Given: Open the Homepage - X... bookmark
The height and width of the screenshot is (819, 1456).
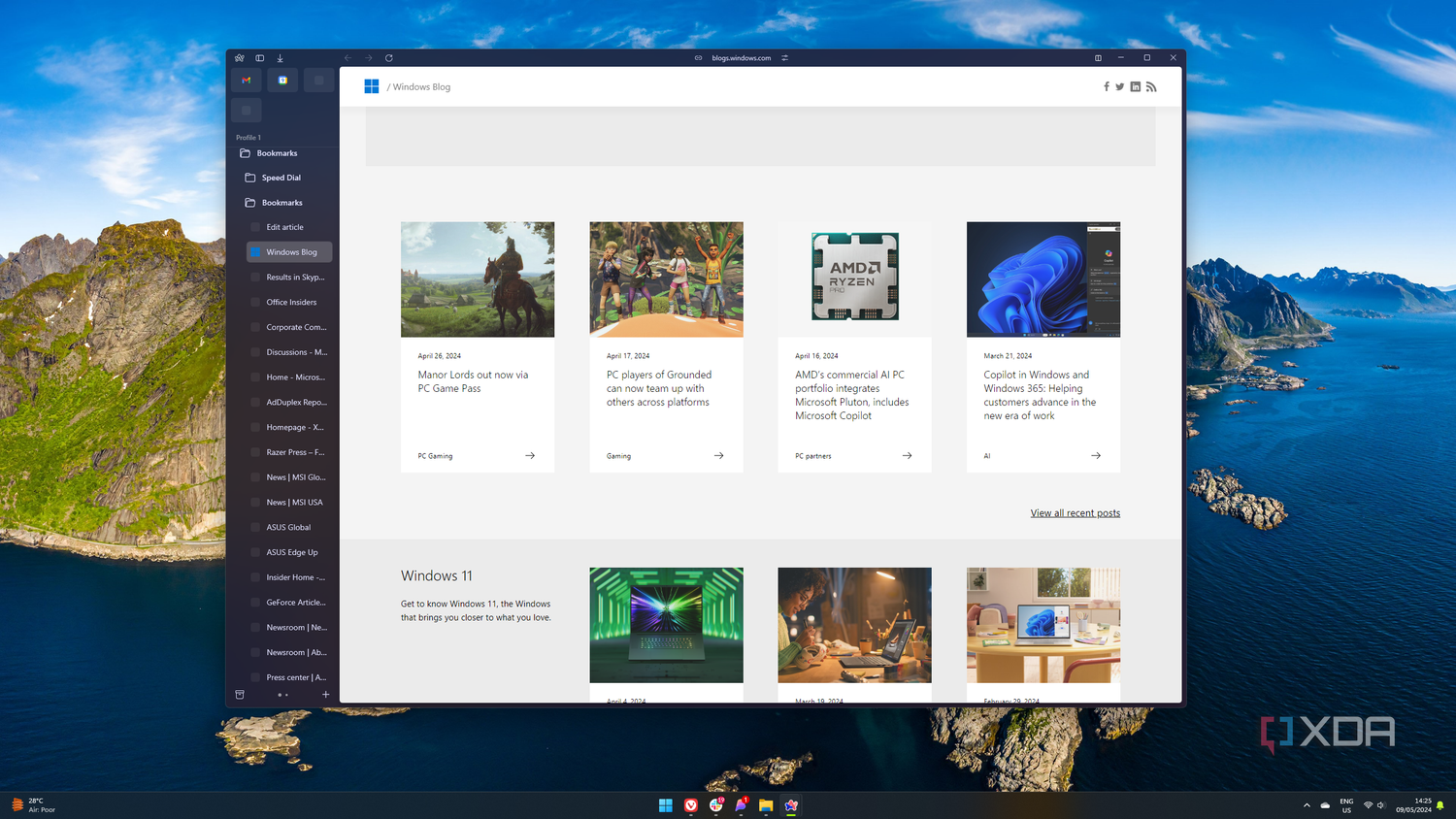Looking at the screenshot, I should 289,427.
